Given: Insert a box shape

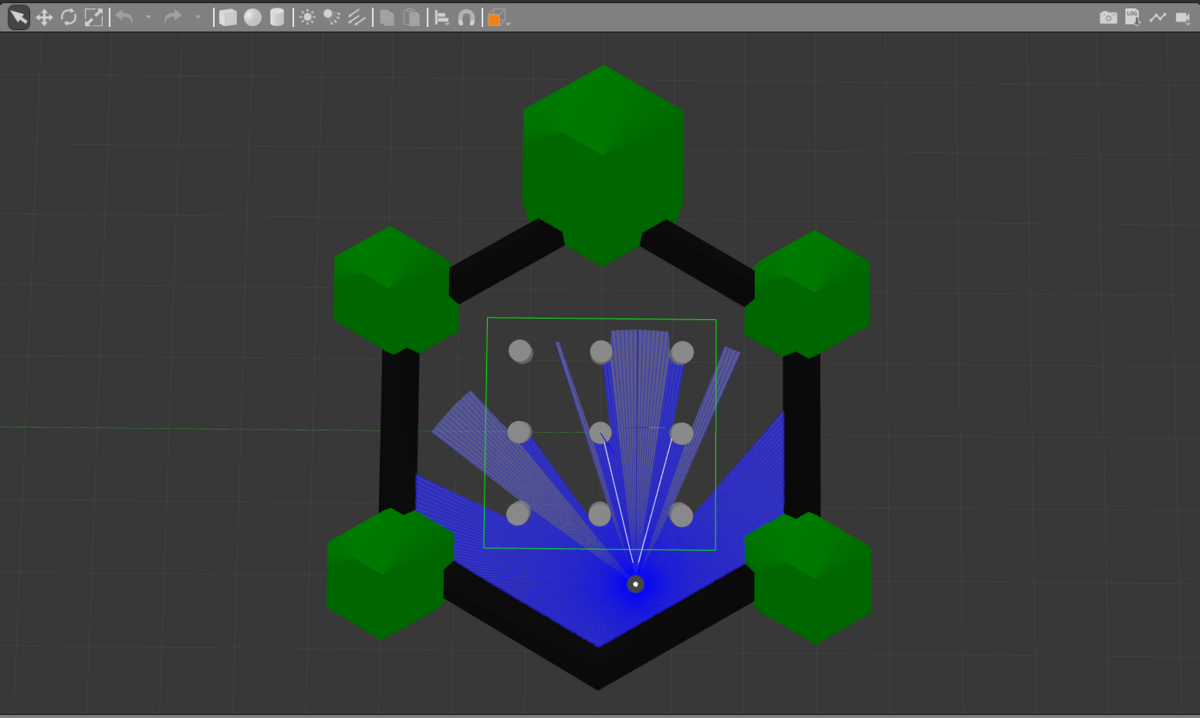Looking at the screenshot, I should (x=228, y=17).
